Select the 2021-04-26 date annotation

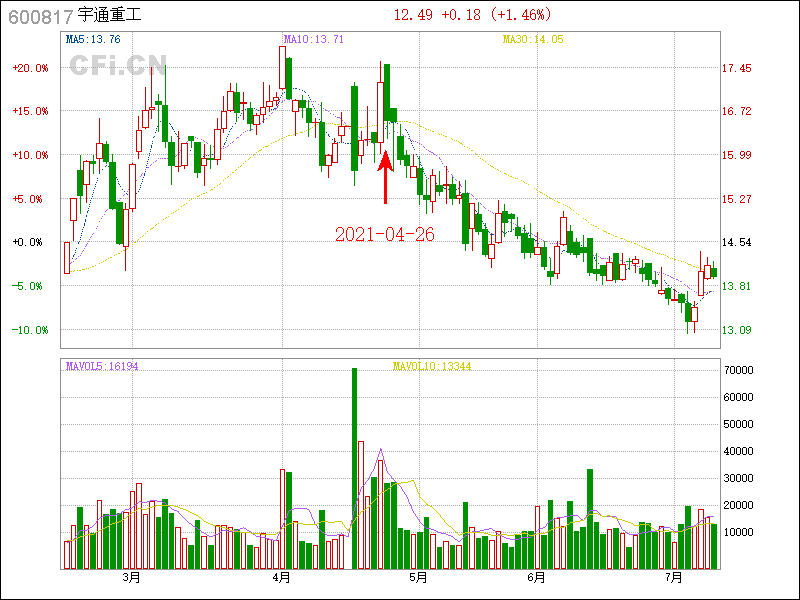pyautogui.click(x=385, y=234)
